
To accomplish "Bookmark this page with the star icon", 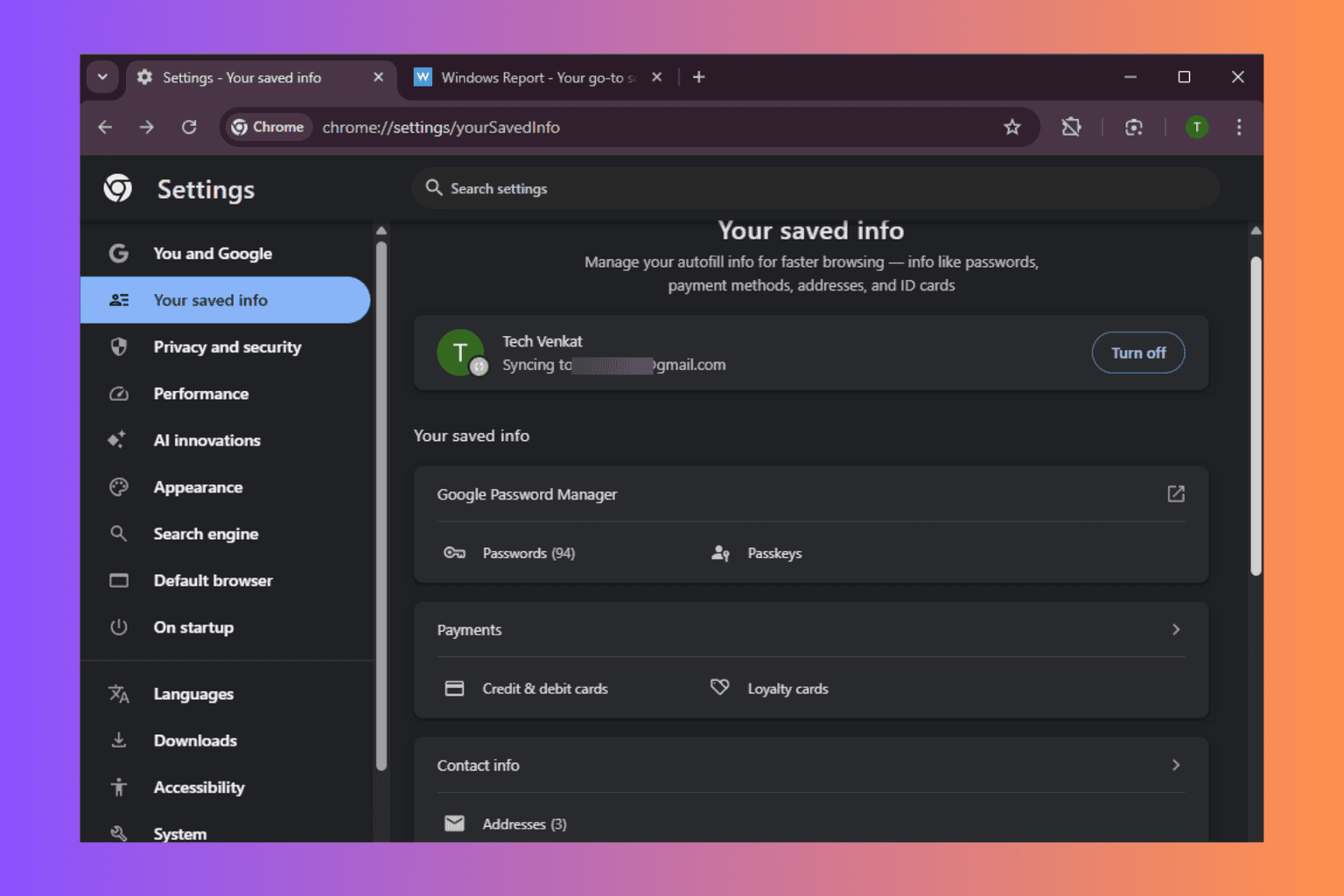I will tap(1012, 128).
